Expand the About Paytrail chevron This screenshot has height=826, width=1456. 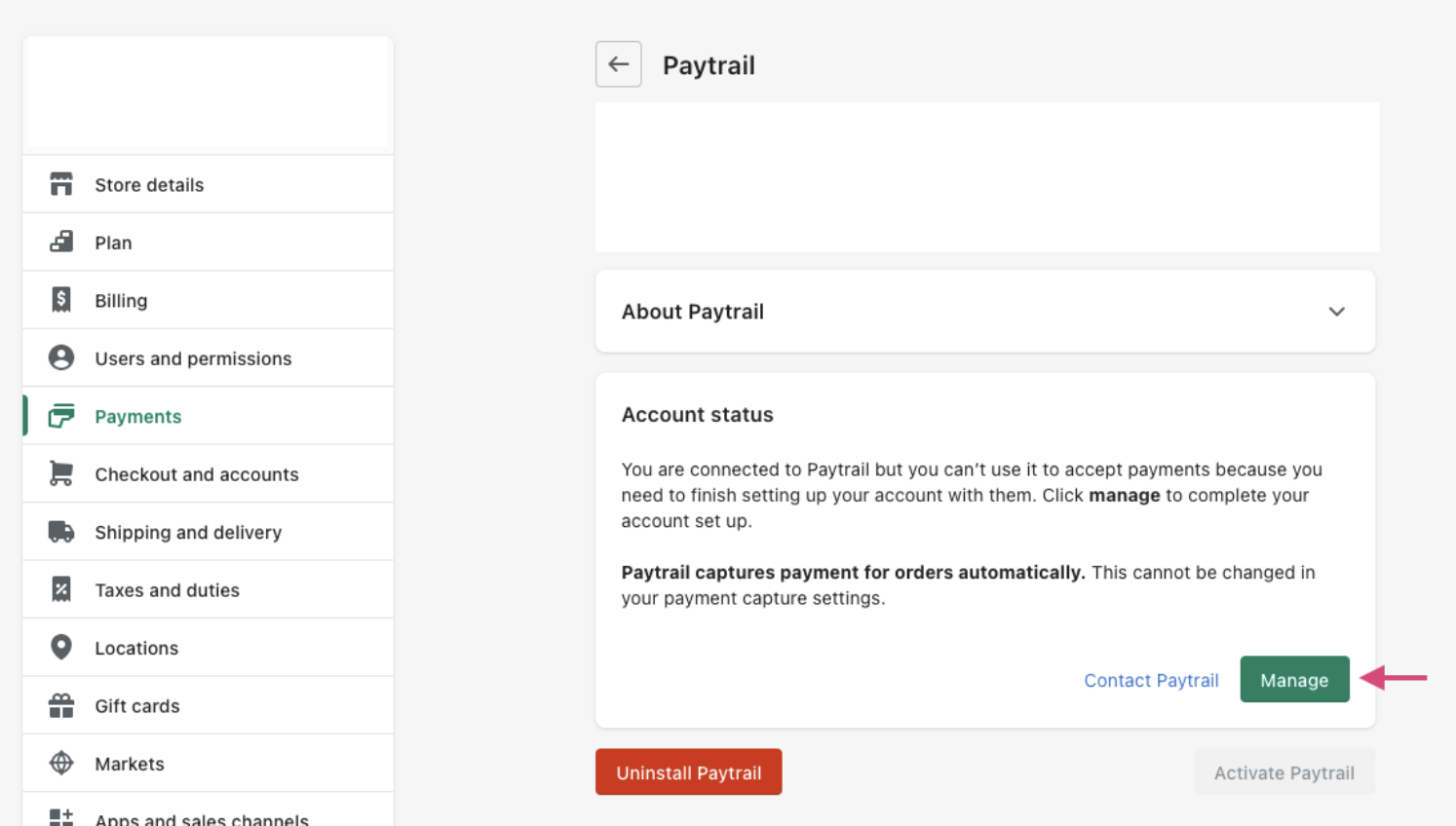(1336, 312)
